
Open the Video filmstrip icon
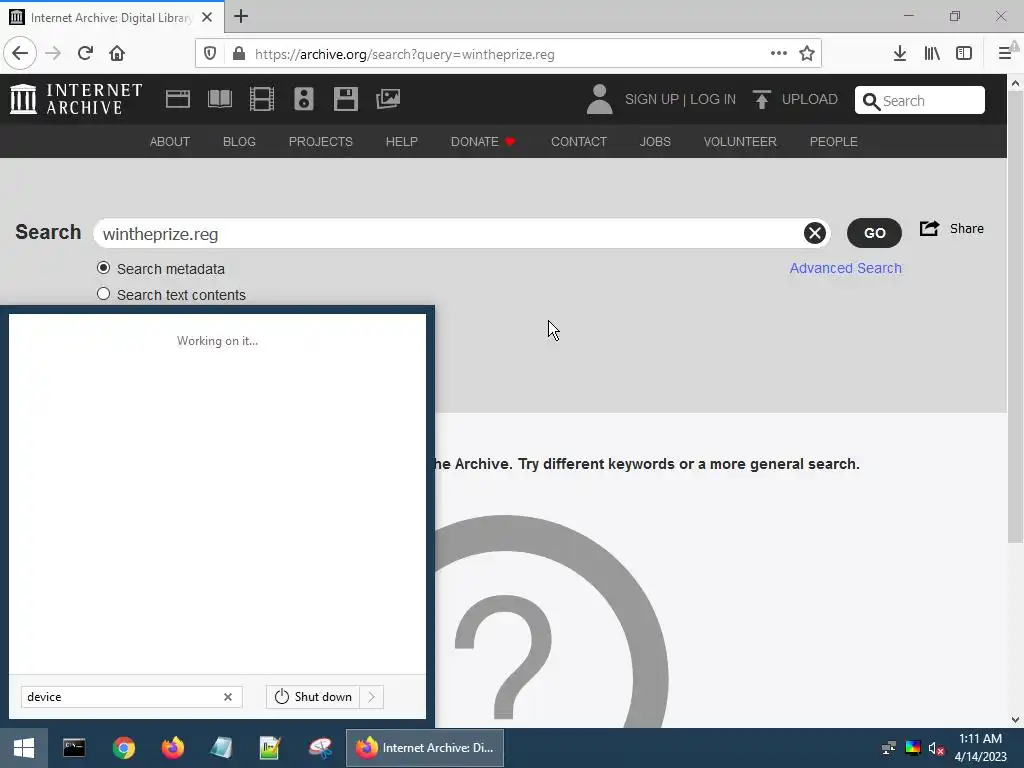point(262,99)
